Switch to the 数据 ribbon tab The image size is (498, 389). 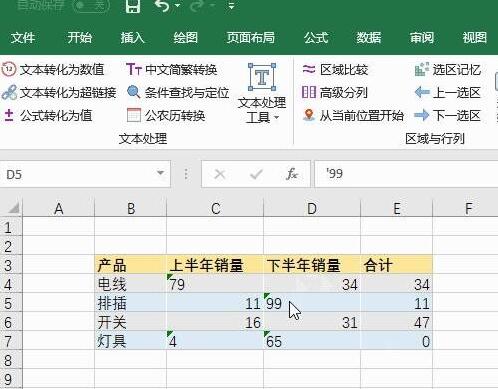point(369,37)
